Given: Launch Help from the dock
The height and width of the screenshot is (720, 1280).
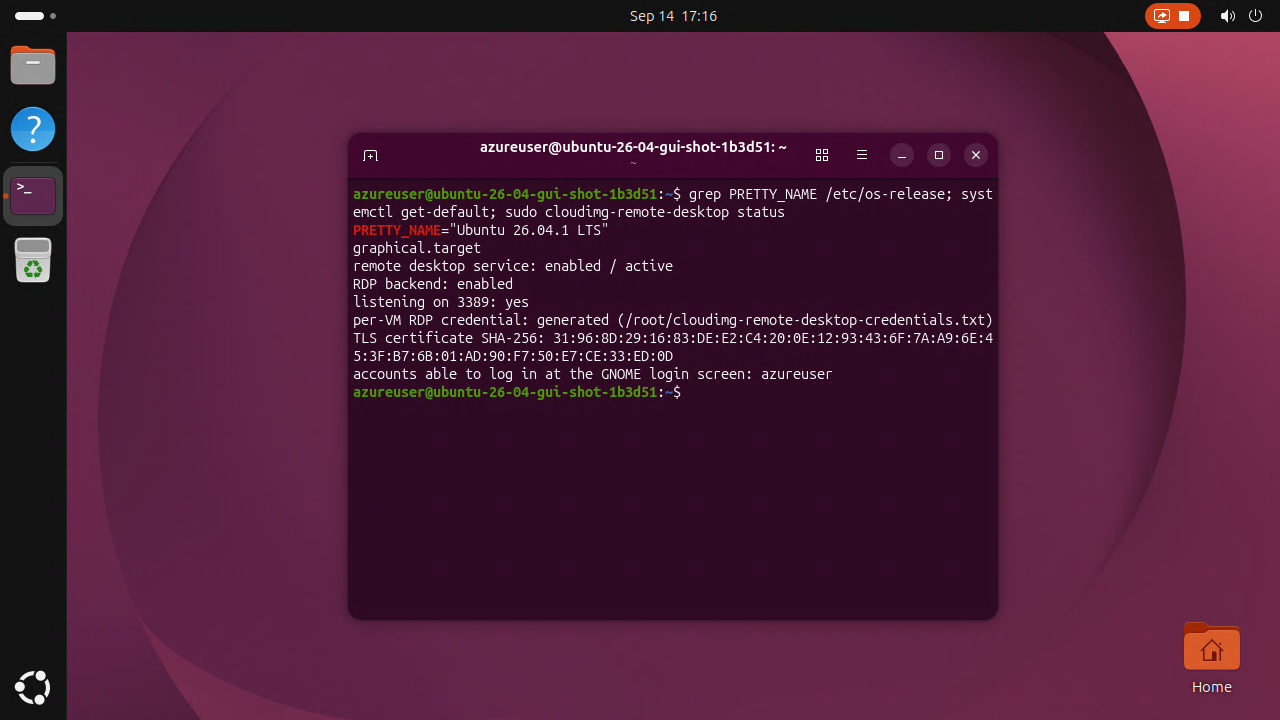Looking at the screenshot, I should coord(33,129).
